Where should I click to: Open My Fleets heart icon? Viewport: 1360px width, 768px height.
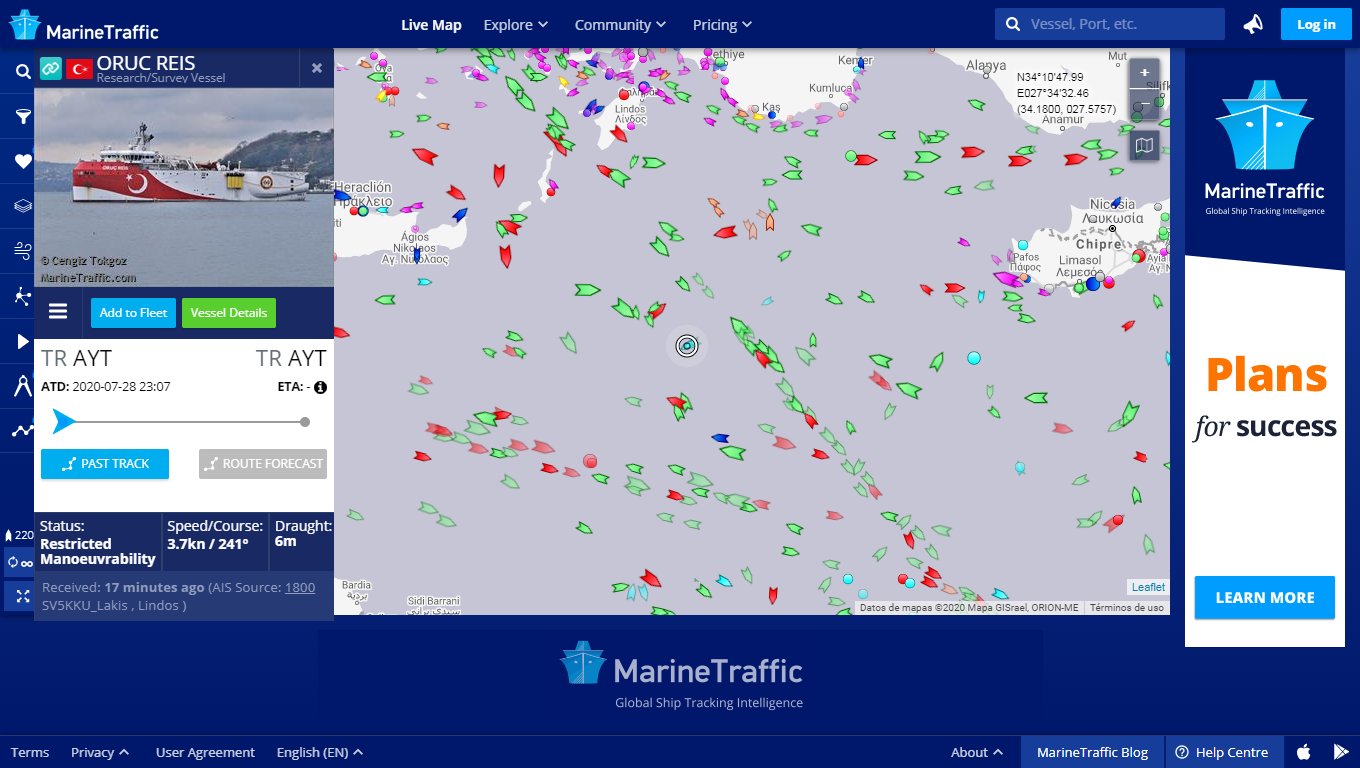click(x=22, y=161)
